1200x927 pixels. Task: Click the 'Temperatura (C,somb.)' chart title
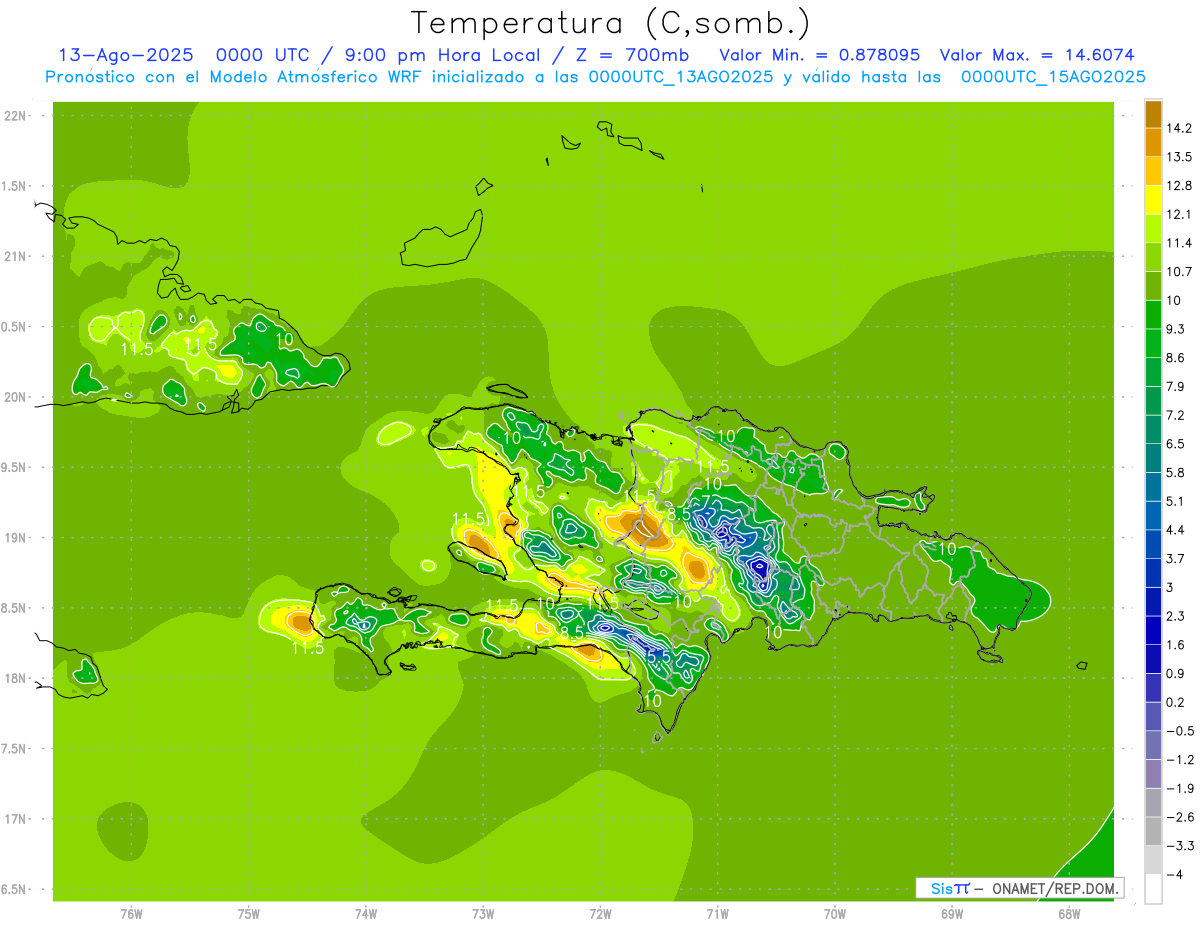pos(611,23)
